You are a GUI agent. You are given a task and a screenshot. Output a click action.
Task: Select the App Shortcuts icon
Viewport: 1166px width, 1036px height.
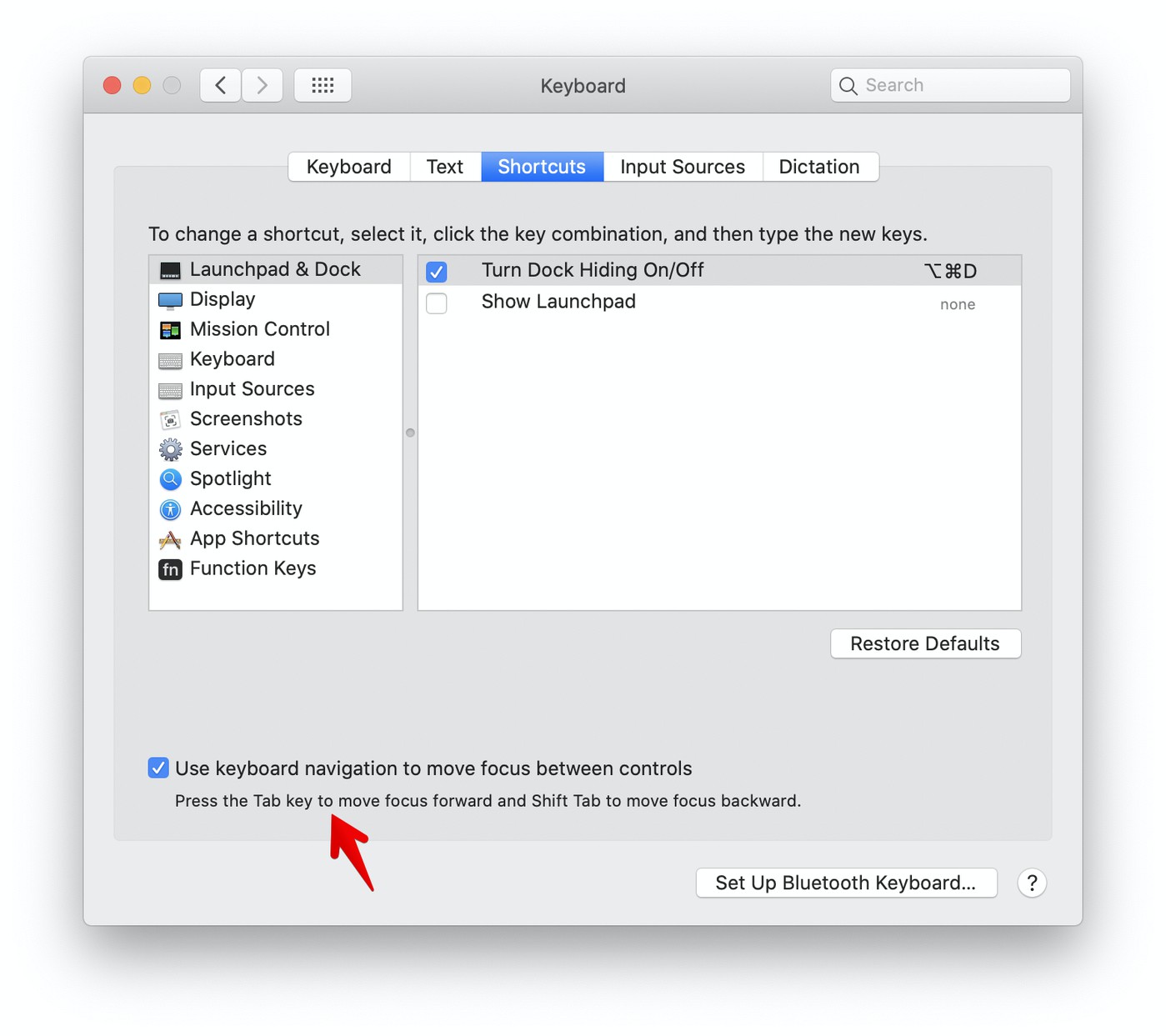170,539
